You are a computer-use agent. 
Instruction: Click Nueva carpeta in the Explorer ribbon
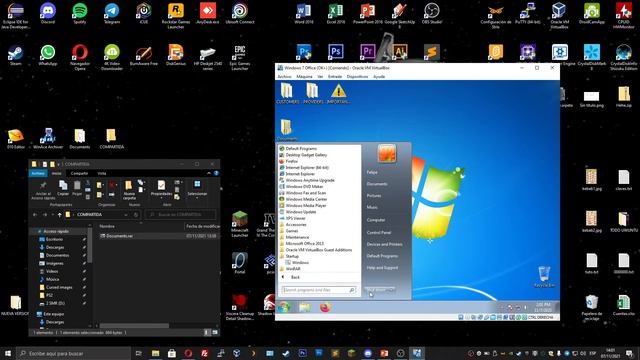pos(129,190)
